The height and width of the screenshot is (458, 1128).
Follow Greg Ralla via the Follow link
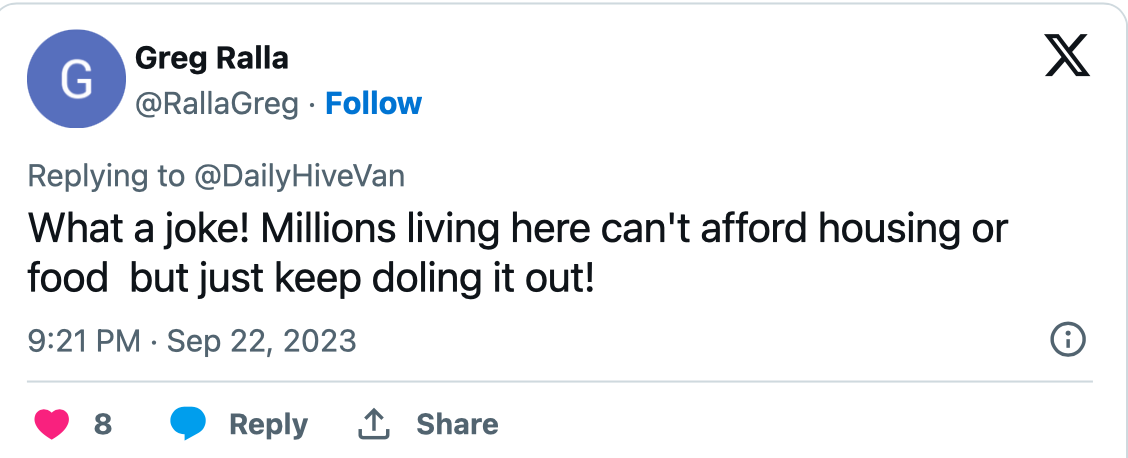tap(374, 104)
